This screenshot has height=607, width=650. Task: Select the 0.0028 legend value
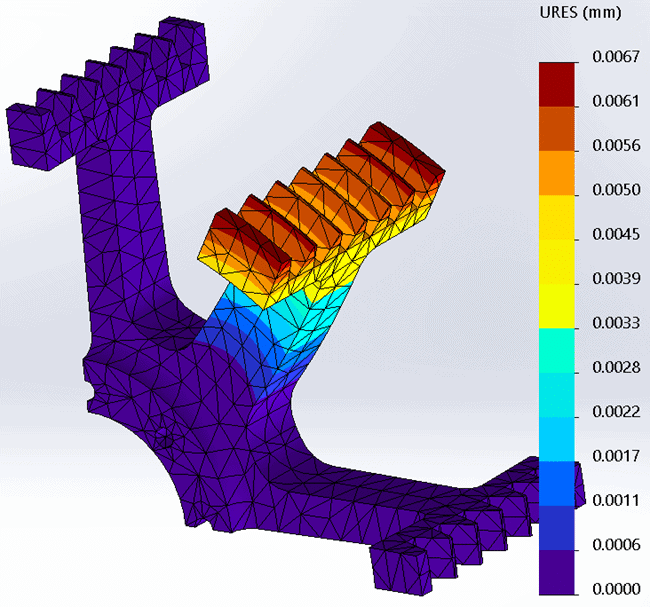pos(616,367)
